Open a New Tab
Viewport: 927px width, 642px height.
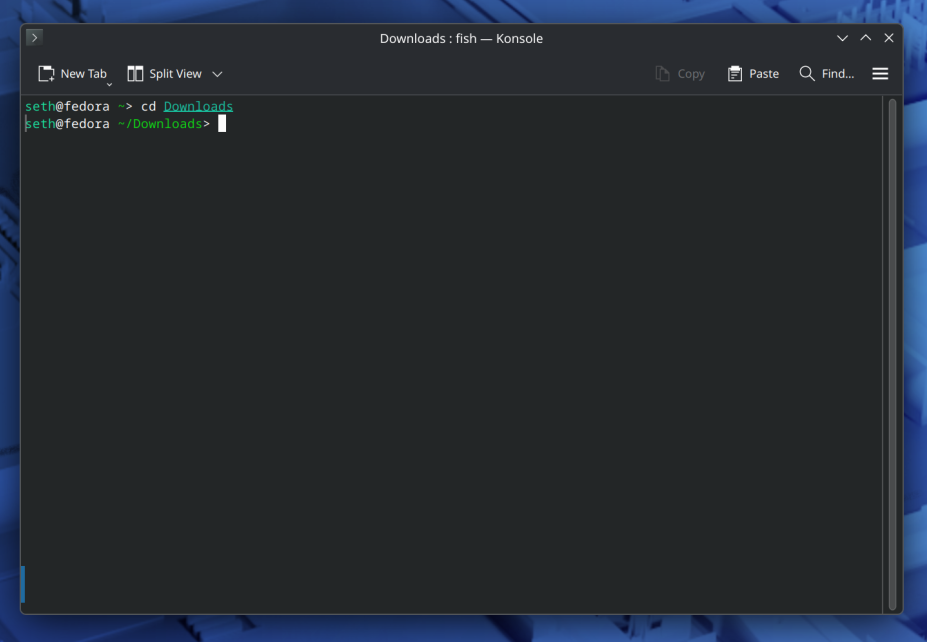[72, 74]
